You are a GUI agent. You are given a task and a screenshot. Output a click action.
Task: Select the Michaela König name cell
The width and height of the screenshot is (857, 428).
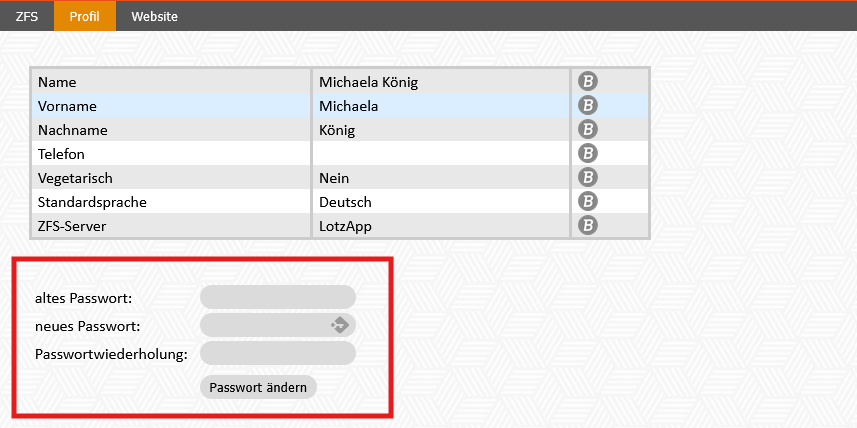point(441,81)
